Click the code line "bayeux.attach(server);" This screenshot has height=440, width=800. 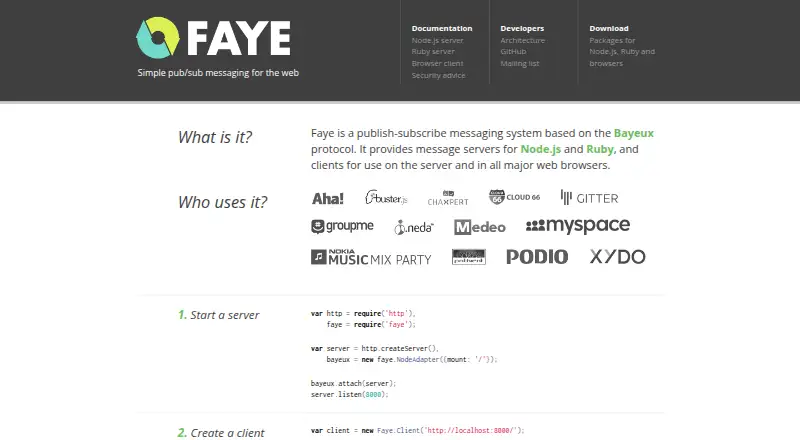tap(353, 383)
